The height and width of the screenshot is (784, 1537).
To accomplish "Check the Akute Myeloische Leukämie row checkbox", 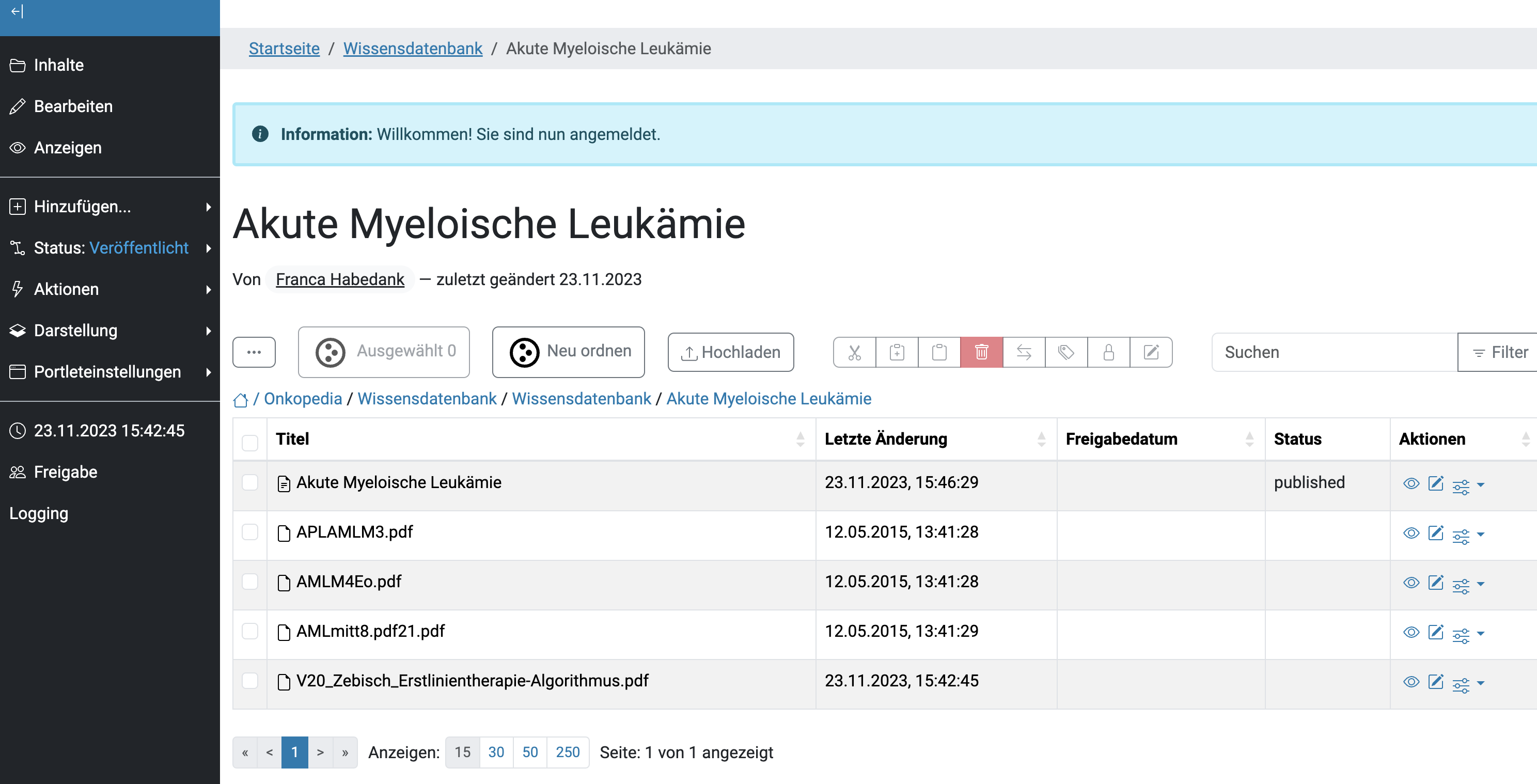I will (250, 482).
